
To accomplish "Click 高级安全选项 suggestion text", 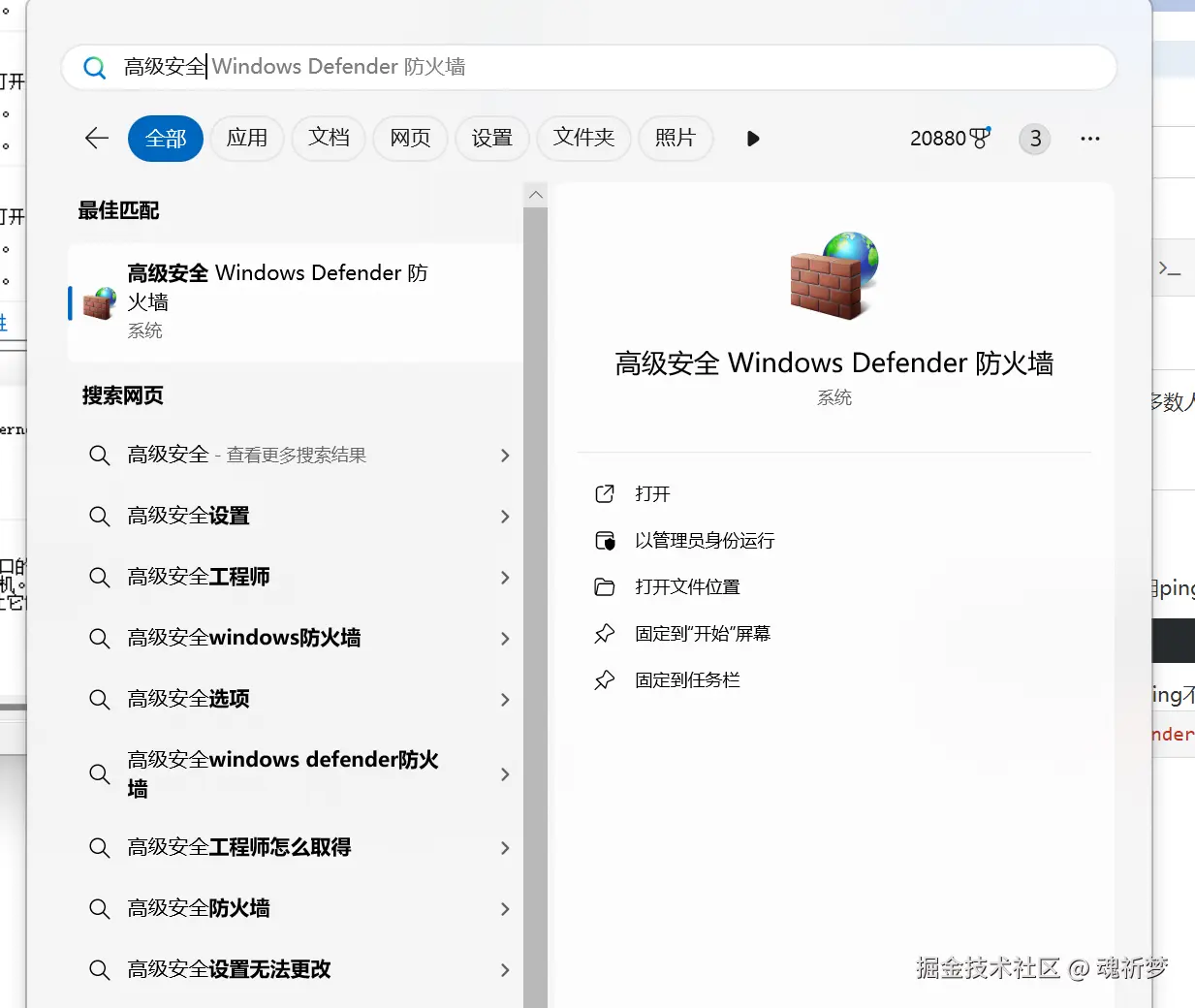I will tap(189, 700).
